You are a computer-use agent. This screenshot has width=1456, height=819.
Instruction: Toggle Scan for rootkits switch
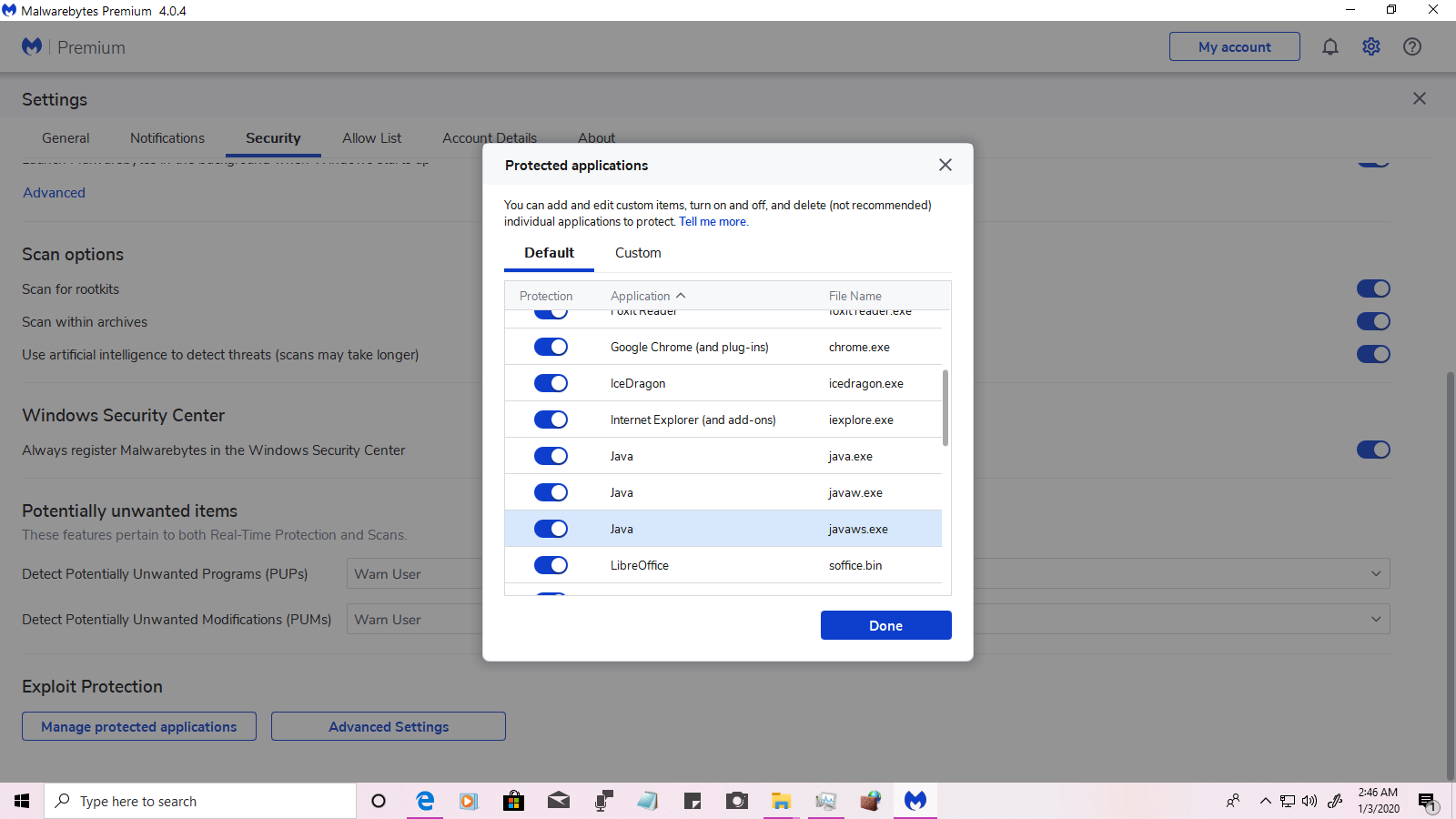pyautogui.click(x=1373, y=288)
